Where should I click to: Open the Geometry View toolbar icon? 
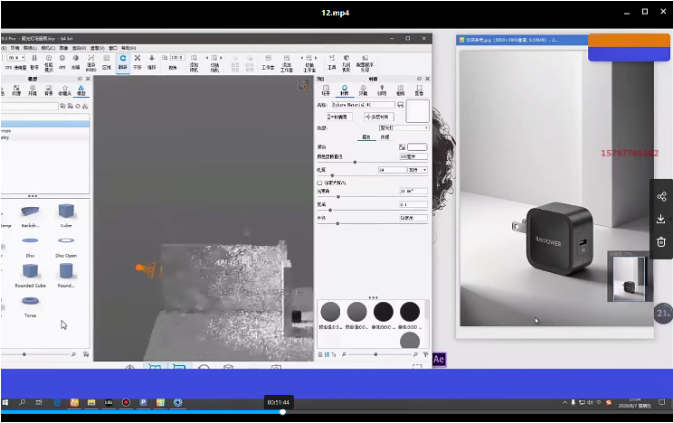pyautogui.click(x=346, y=63)
